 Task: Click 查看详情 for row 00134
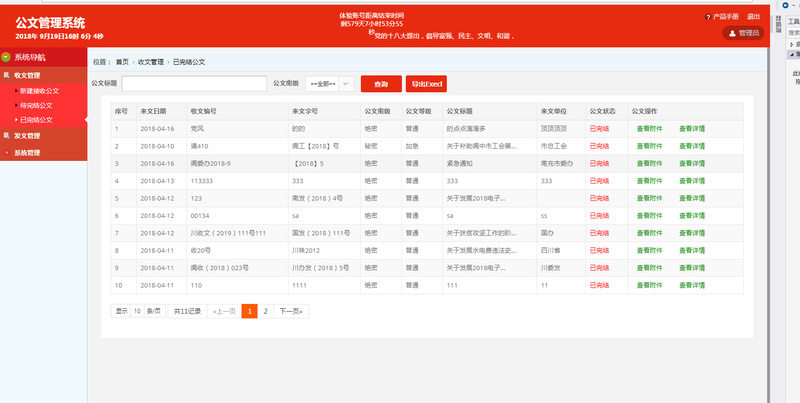(692, 216)
